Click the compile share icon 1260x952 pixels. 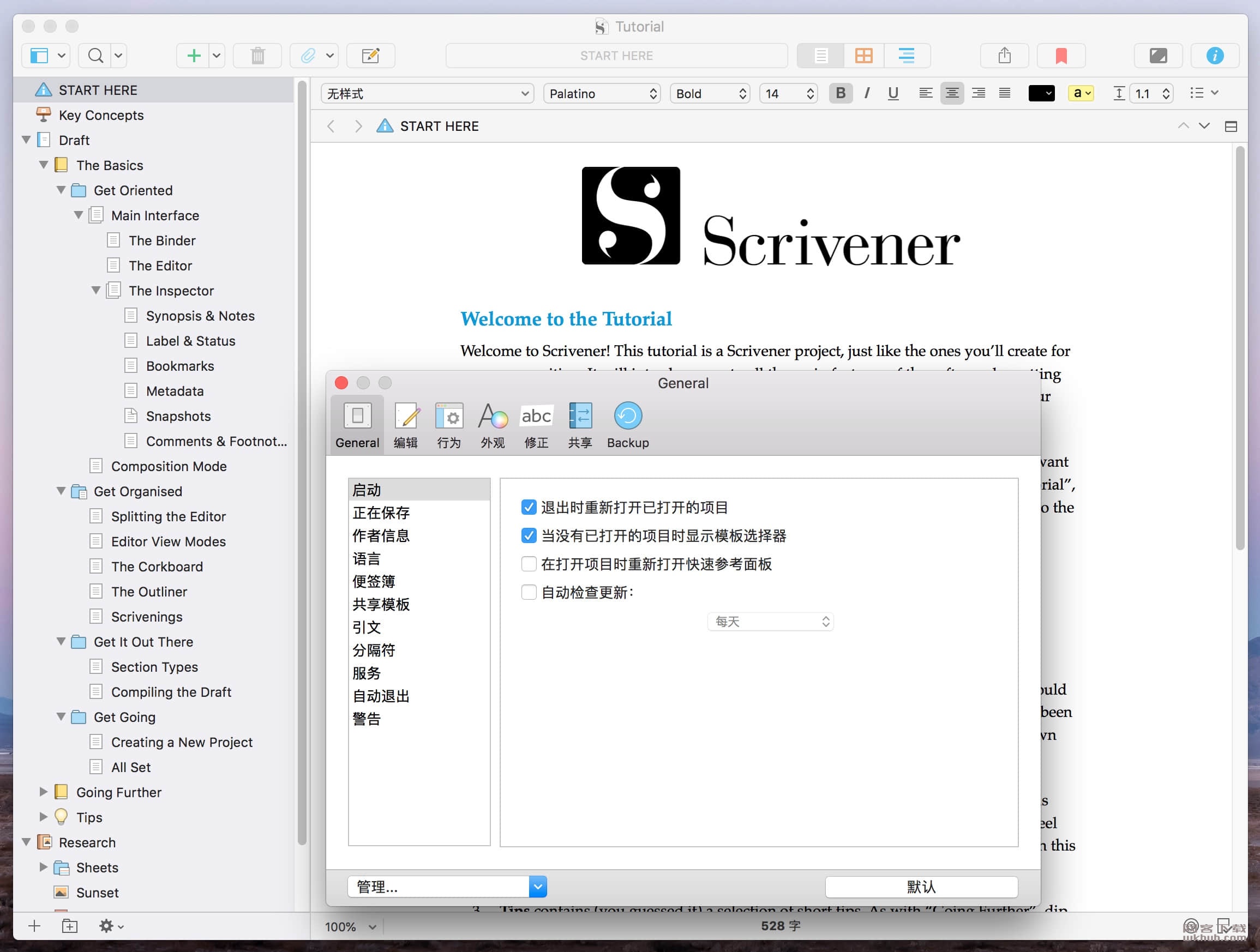coord(1005,56)
